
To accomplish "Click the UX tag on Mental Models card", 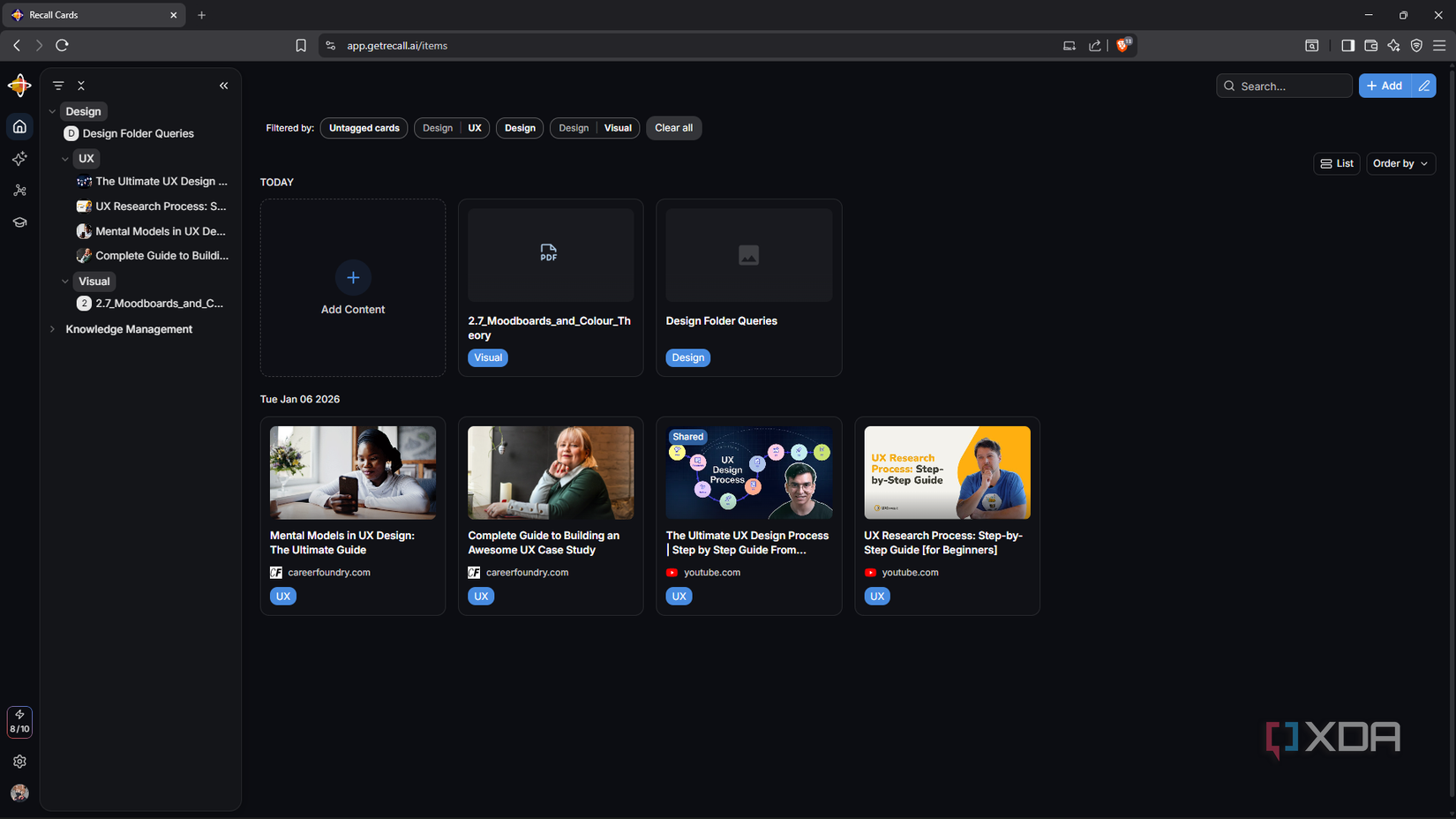I will 283,597.
